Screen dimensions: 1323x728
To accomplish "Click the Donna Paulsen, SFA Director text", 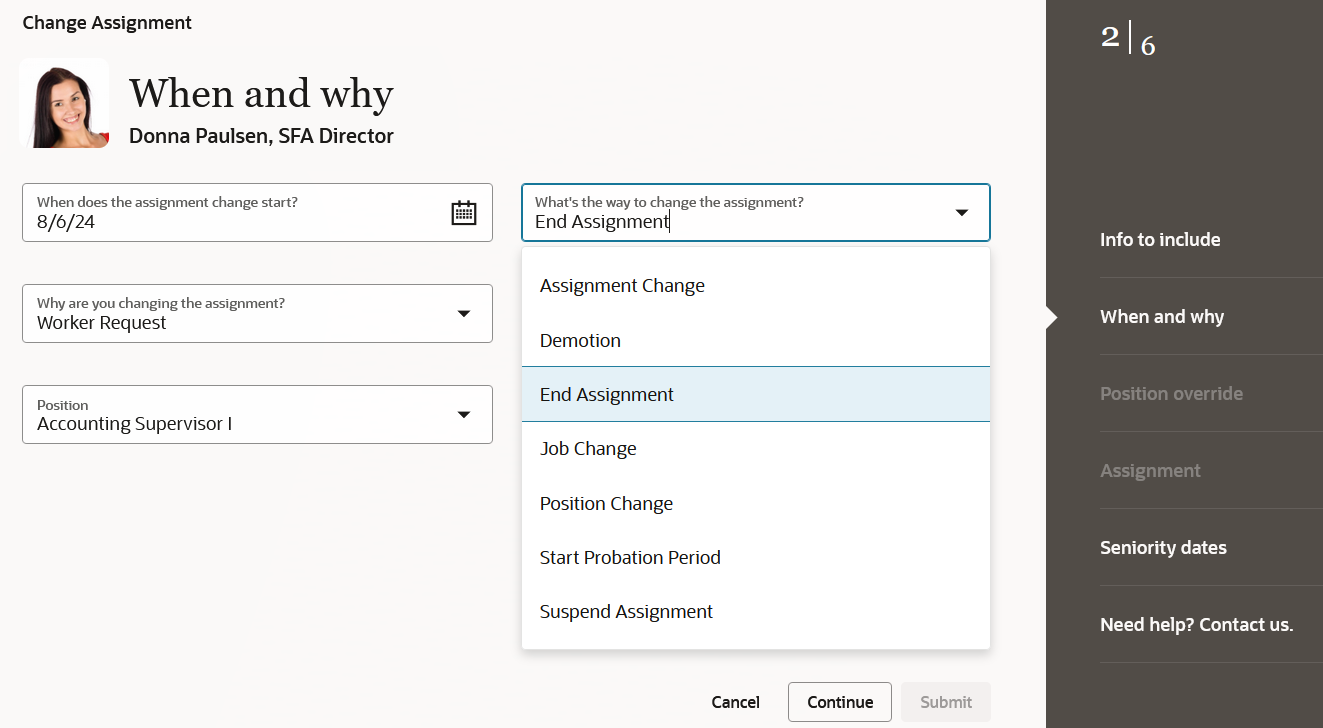I will click(261, 136).
